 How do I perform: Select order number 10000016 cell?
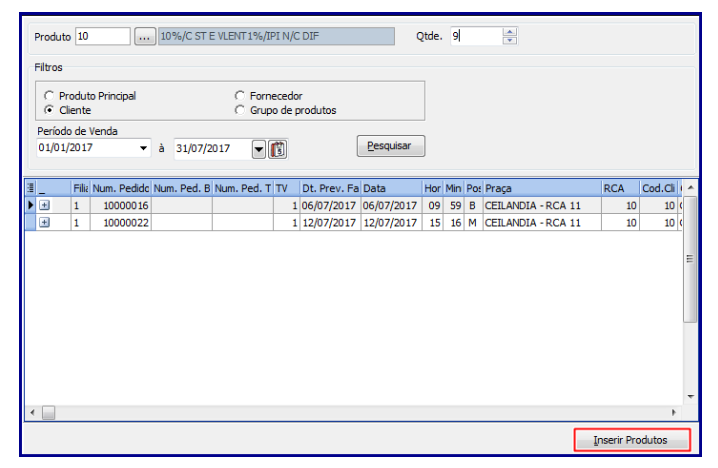pyautogui.click(x=121, y=206)
